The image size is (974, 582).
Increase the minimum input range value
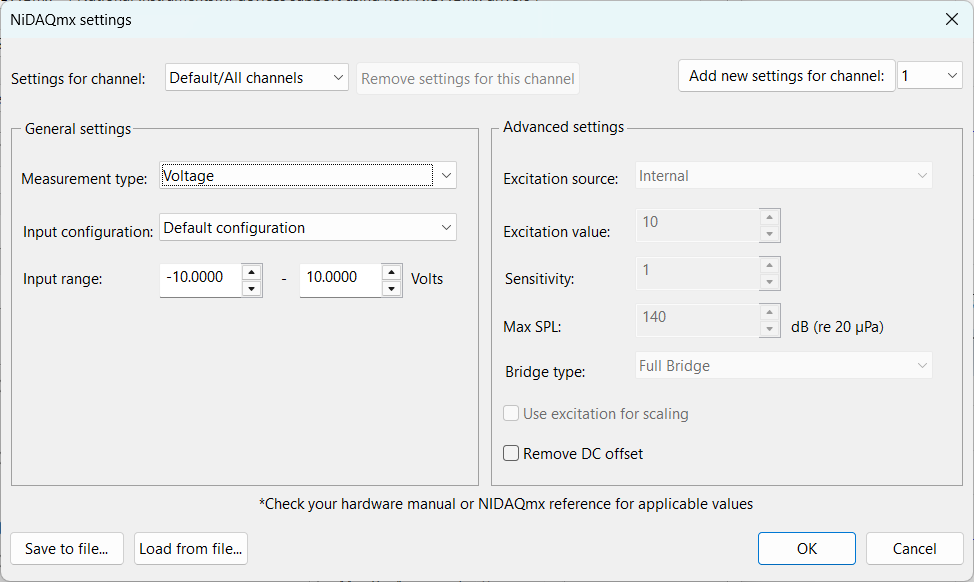coord(252,271)
